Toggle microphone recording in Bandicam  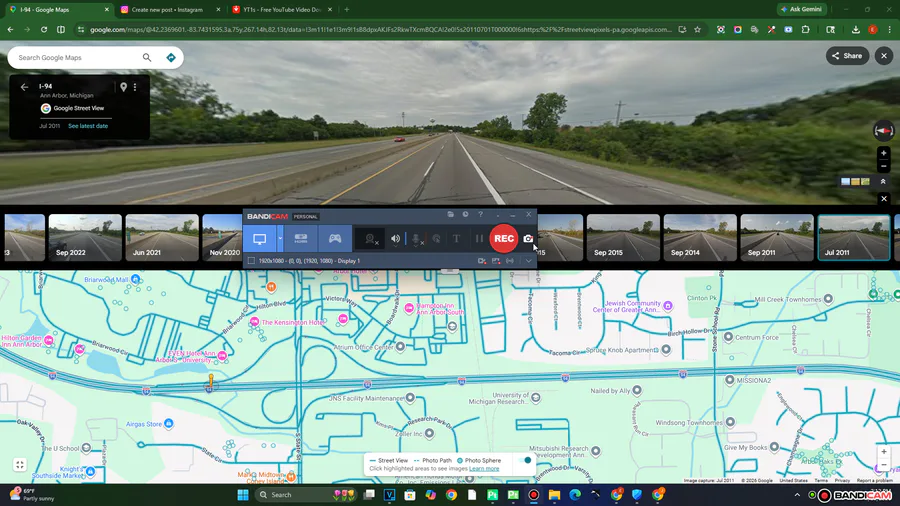(x=417, y=239)
